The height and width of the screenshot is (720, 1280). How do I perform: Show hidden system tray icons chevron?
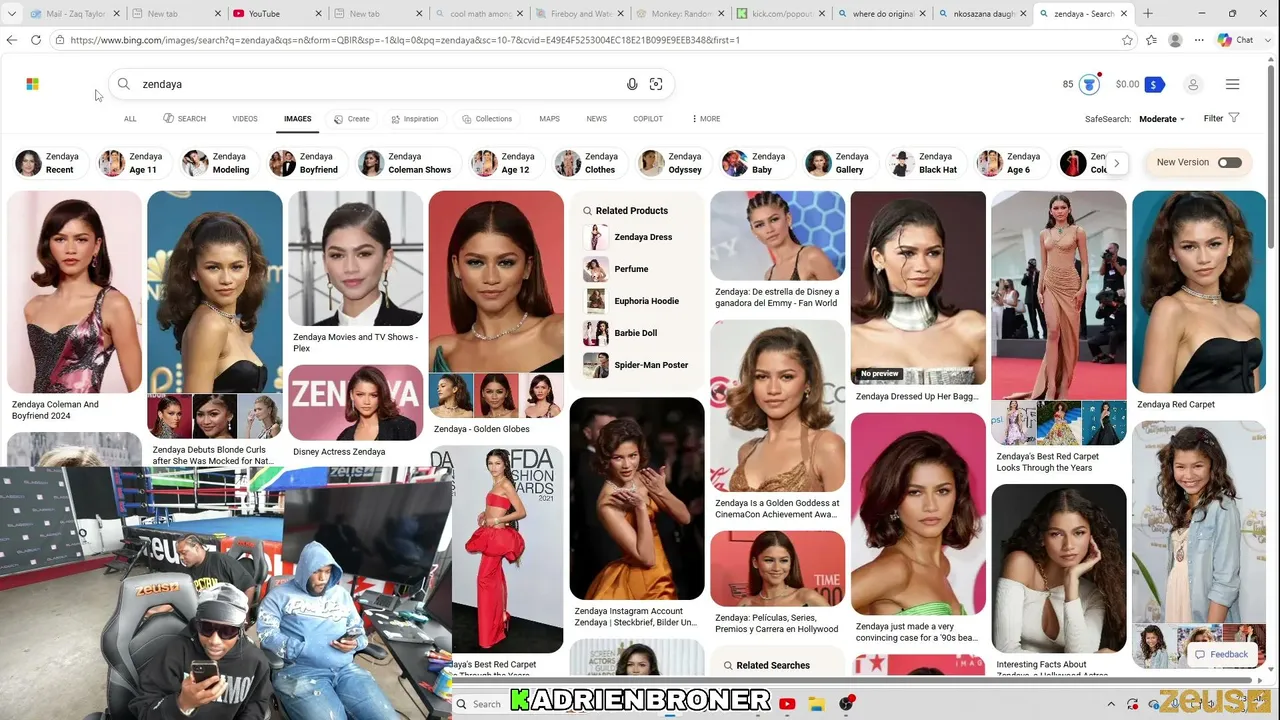[x=1110, y=704]
